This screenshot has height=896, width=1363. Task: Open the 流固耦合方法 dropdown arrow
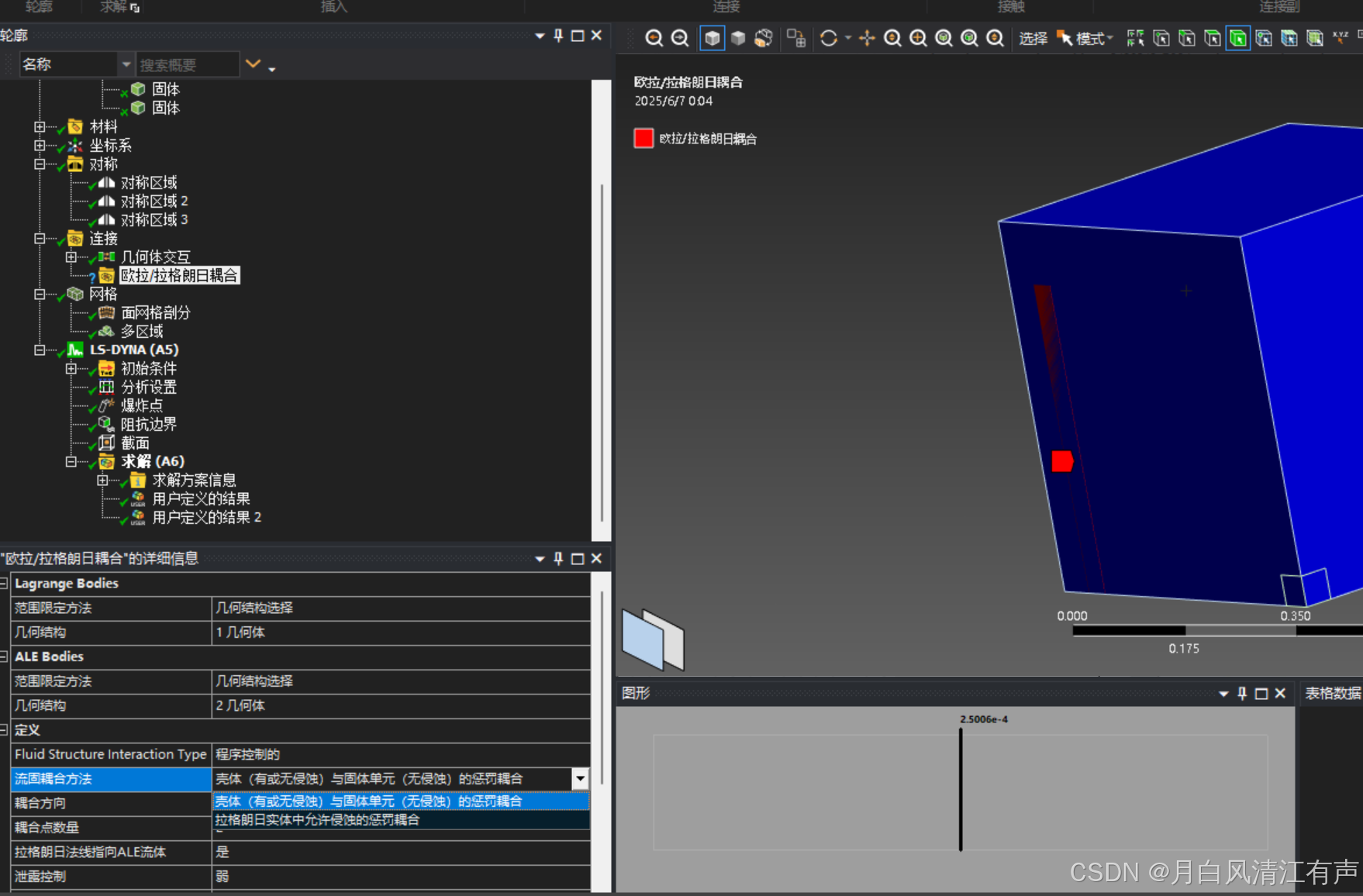[580, 779]
